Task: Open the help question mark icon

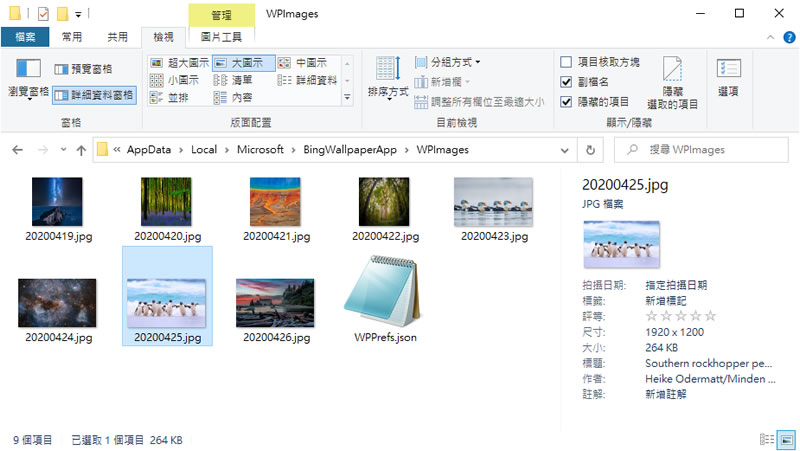Action: click(787, 37)
